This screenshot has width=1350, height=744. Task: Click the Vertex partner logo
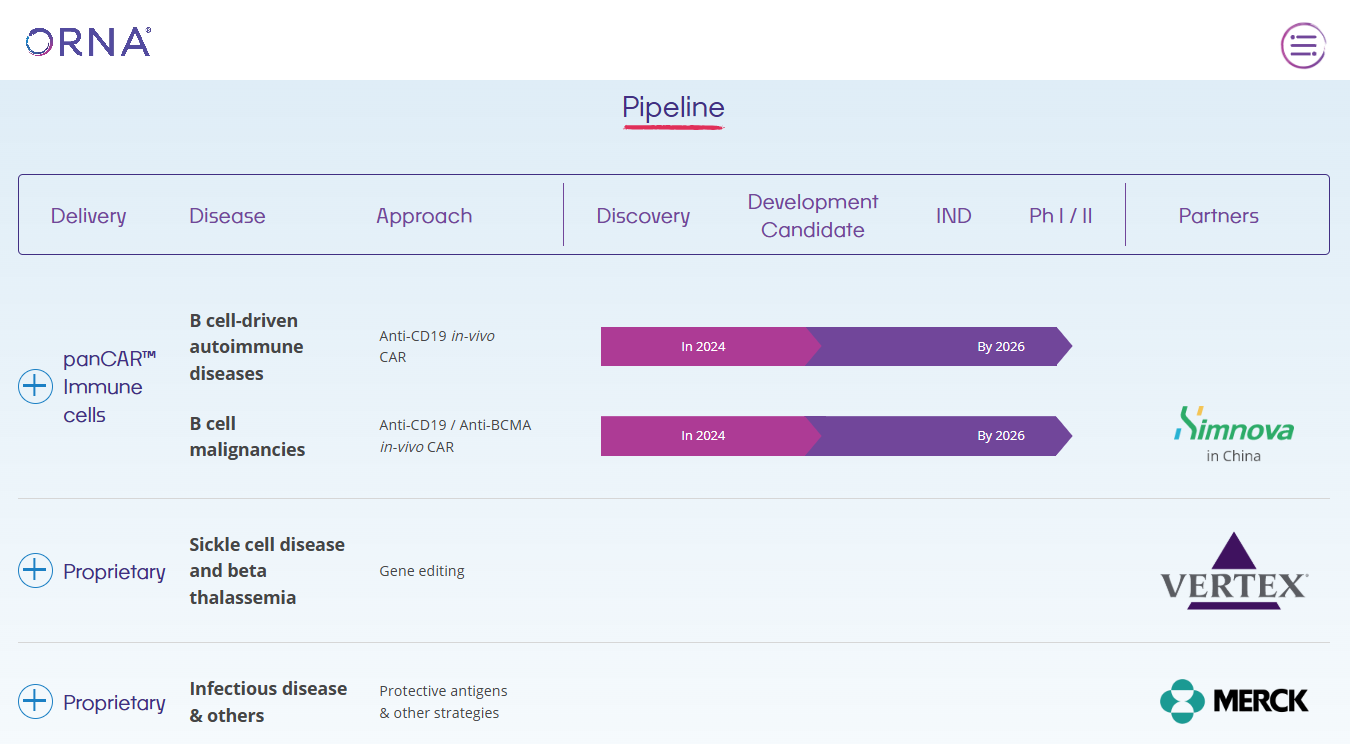click(x=1233, y=571)
